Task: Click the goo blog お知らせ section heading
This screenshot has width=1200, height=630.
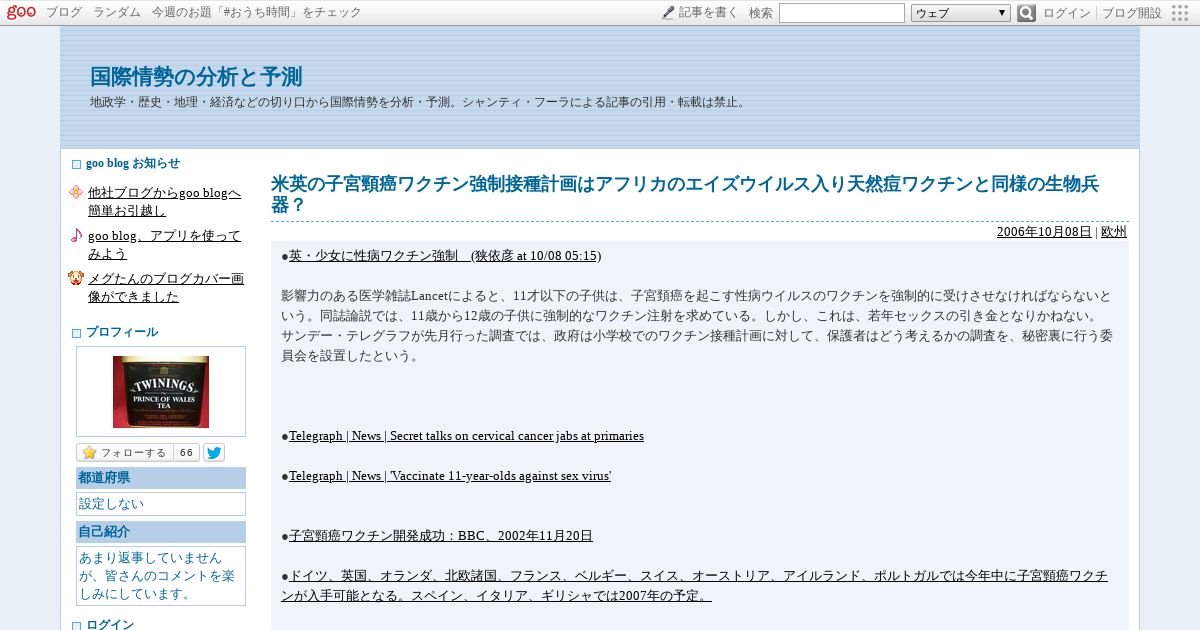Action: 133,163
